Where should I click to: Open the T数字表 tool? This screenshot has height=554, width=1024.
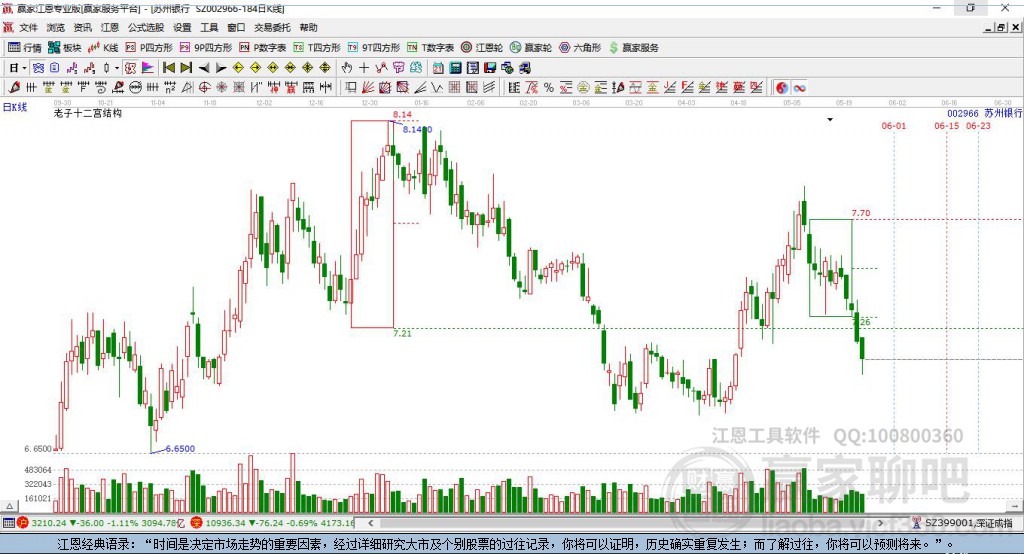point(430,48)
